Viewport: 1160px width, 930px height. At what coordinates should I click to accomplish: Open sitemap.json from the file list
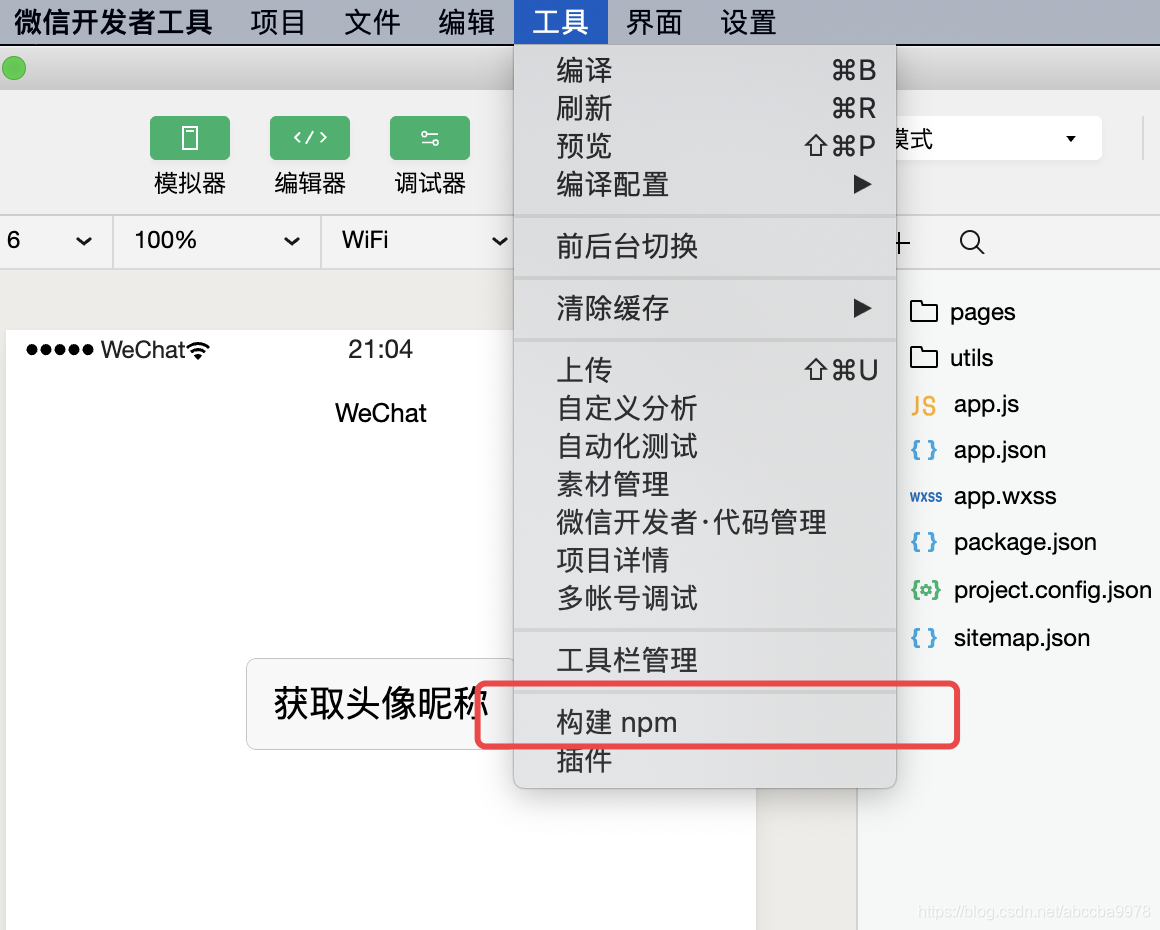(x=1020, y=637)
